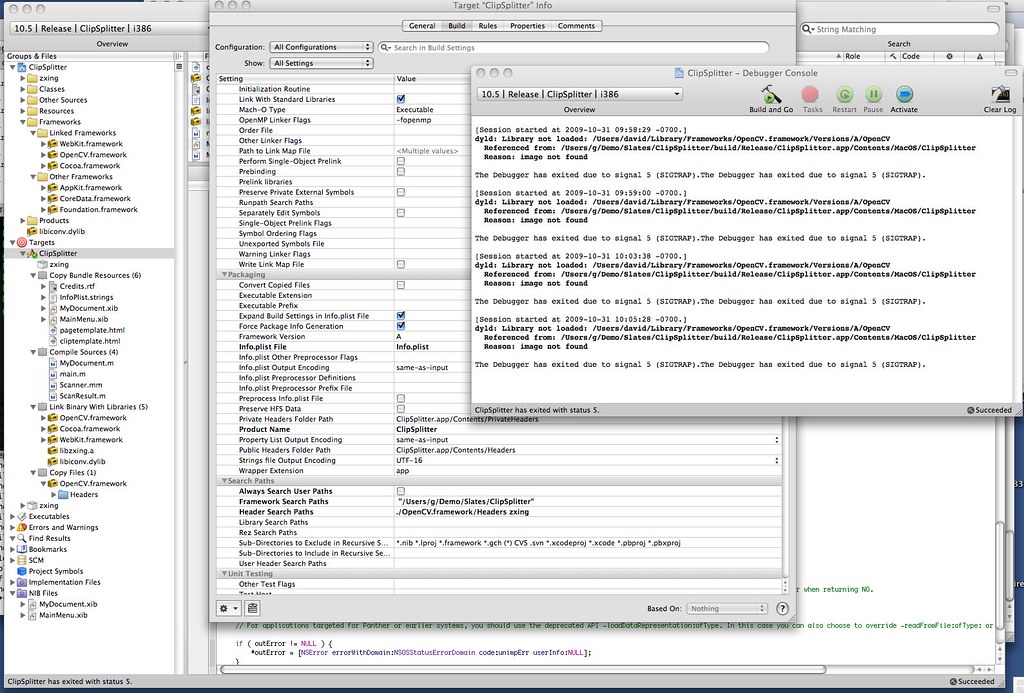
Task: Click the Find Results magnifier icon
Action: pos(22,538)
